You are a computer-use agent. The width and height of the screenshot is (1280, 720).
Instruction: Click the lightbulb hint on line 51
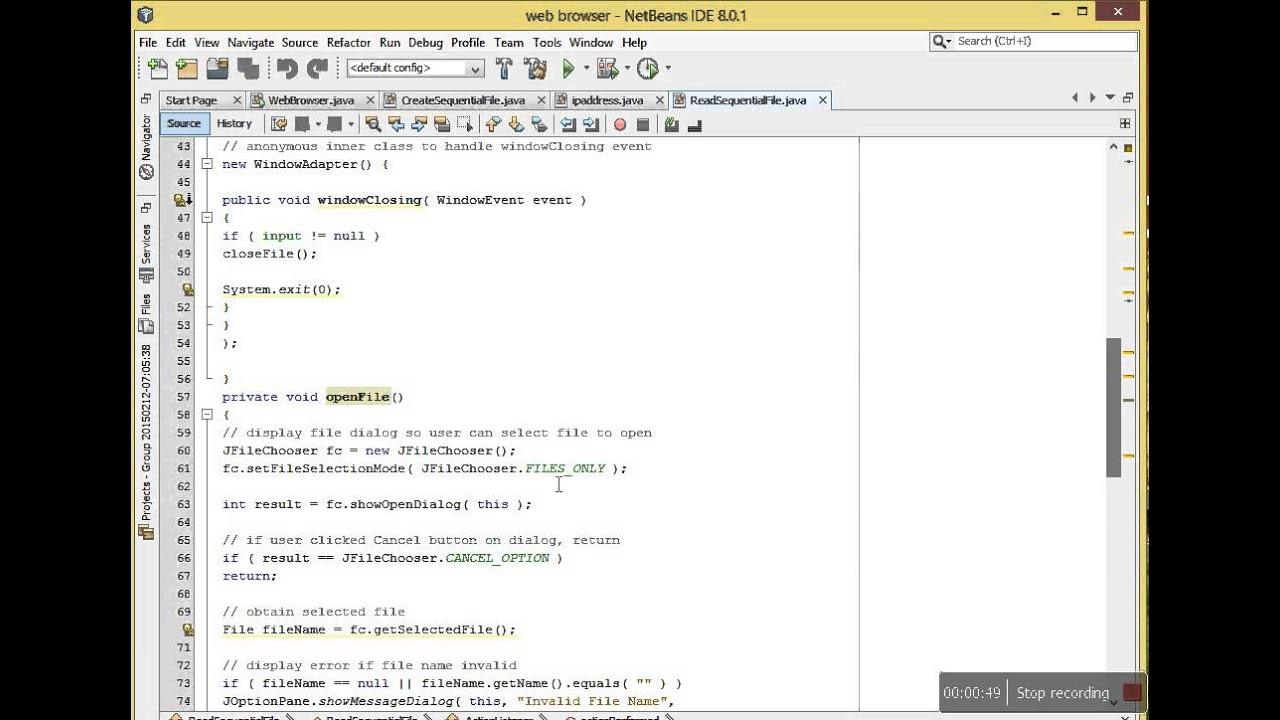(x=188, y=289)
